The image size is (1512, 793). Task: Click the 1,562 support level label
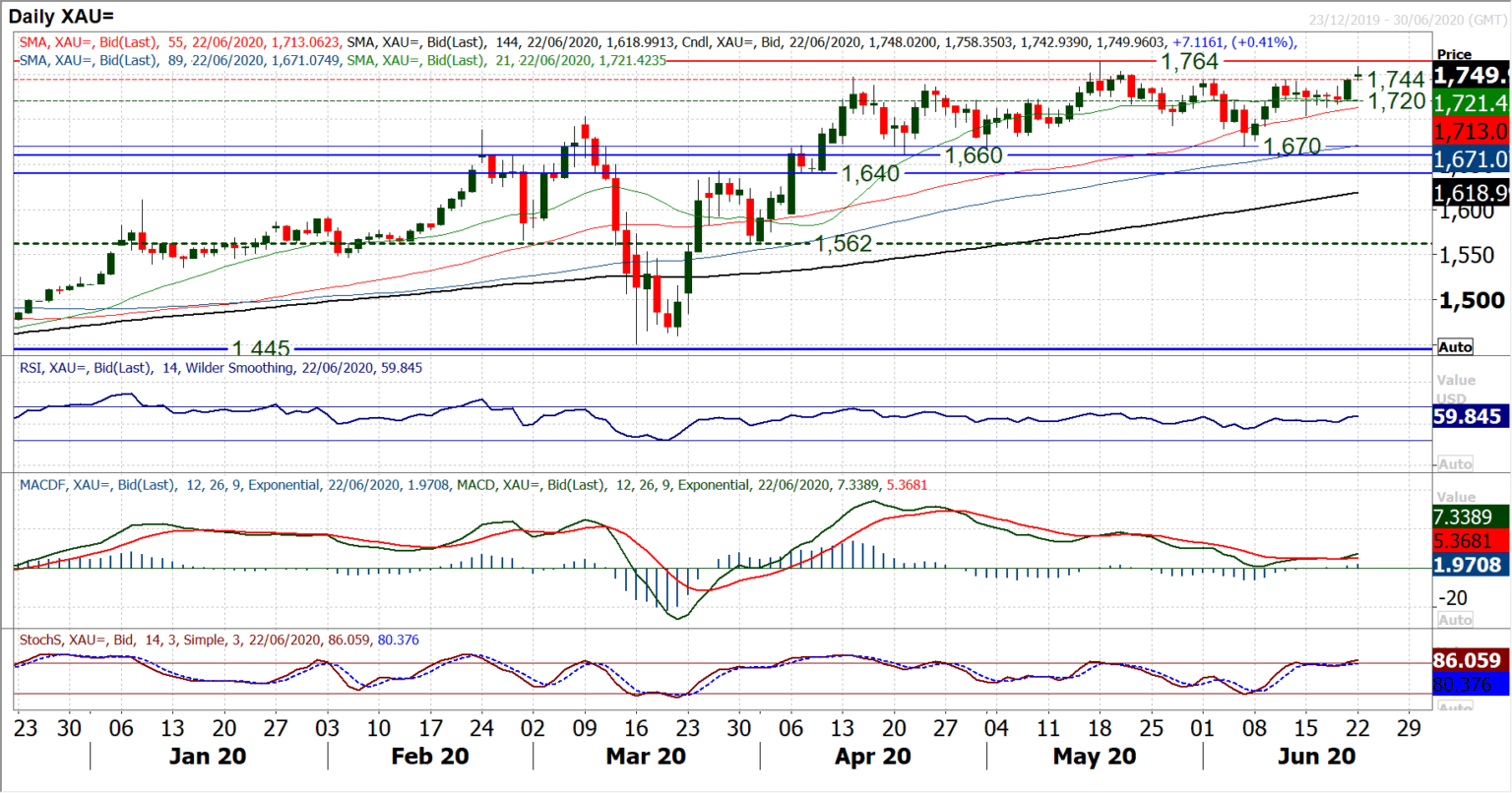tap(844, 243)
